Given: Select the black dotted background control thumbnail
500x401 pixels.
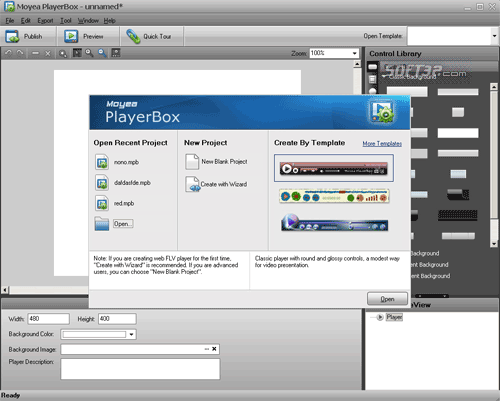Looking at the screenshot, I should click(457, 215).
